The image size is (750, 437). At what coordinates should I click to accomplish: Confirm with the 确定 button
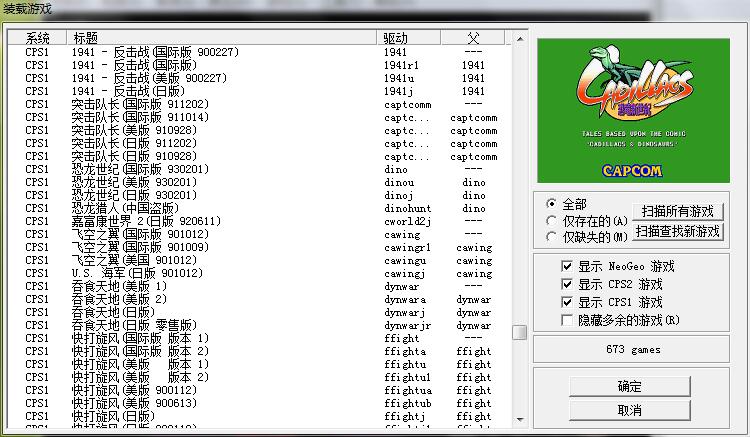click(x=629, y=387)
